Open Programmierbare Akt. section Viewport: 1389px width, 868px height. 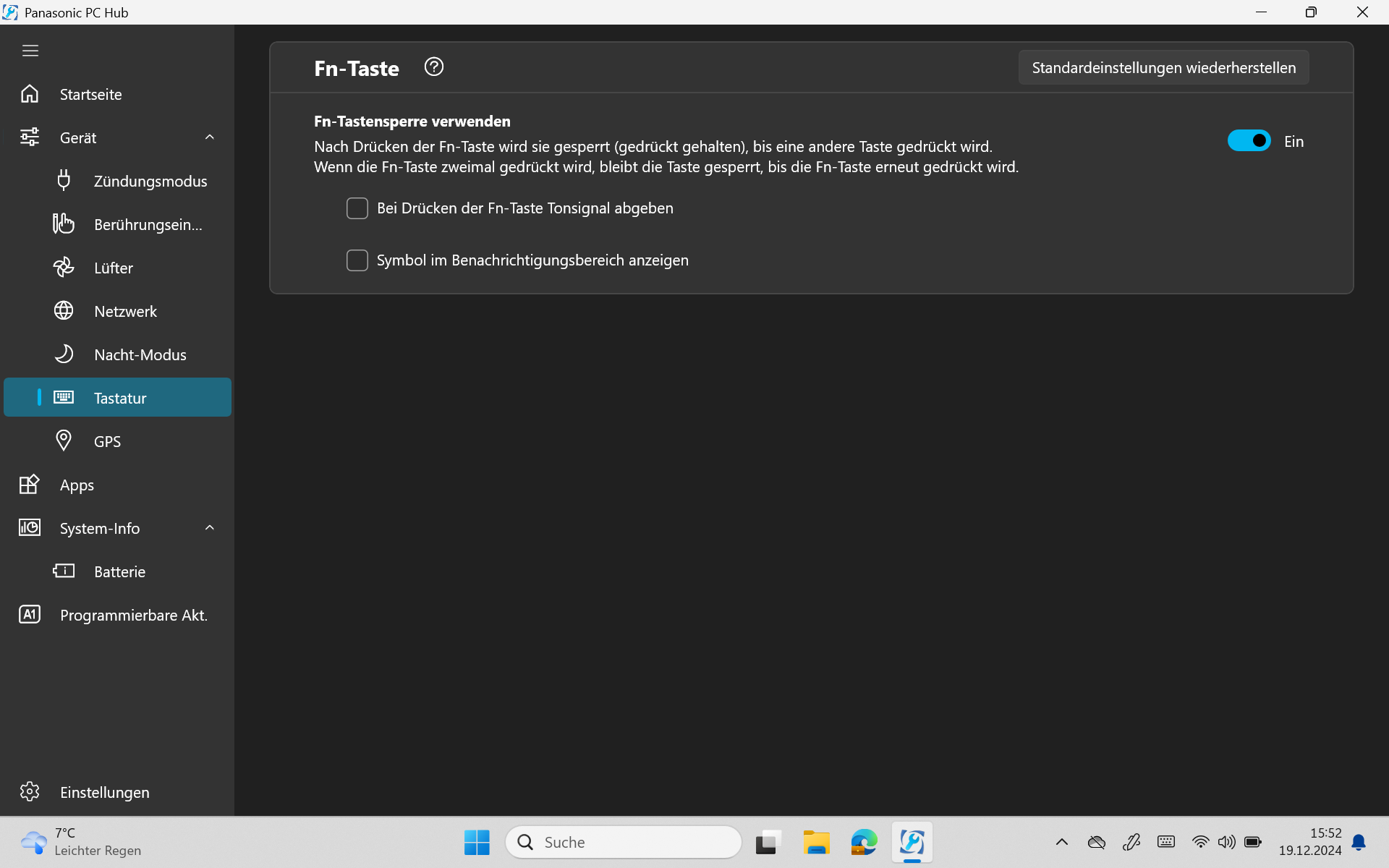(133, 616)
